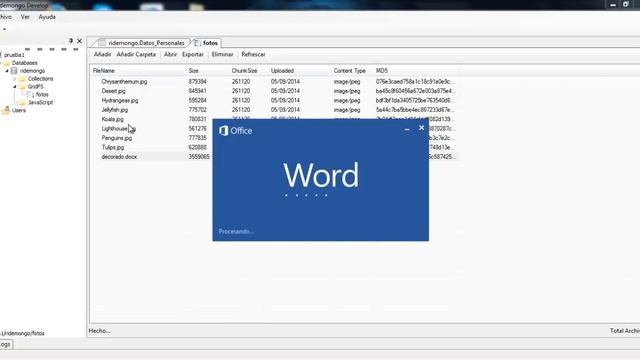Image resolution: width=640 pixels, height=360 pixels.
Task: Open the Ayuda menu
Action: [x=47, y=17]
